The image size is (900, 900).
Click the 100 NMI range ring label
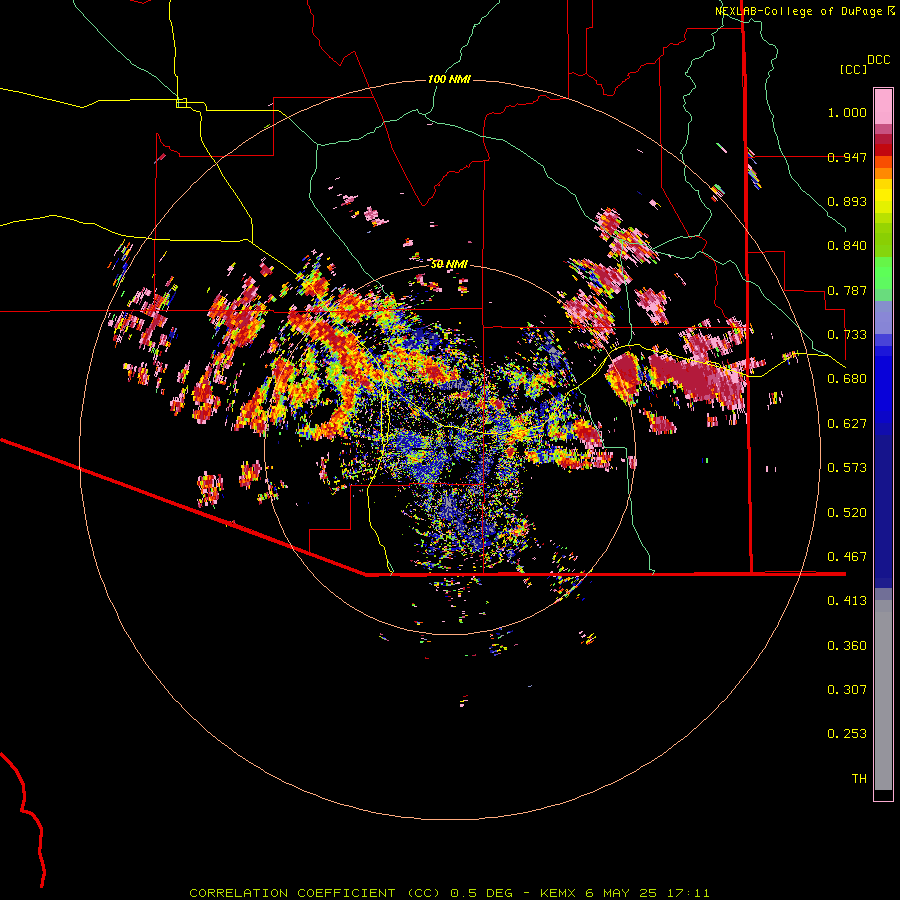tap(449, 79)
